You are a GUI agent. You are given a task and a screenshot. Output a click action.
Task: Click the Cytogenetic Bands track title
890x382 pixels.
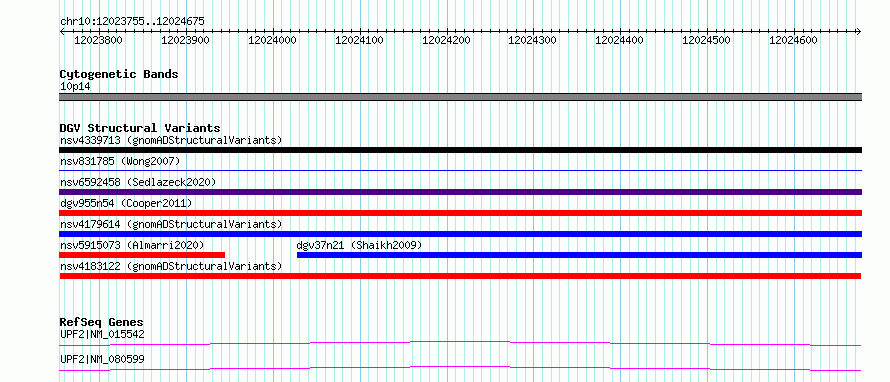click(119, 74)
